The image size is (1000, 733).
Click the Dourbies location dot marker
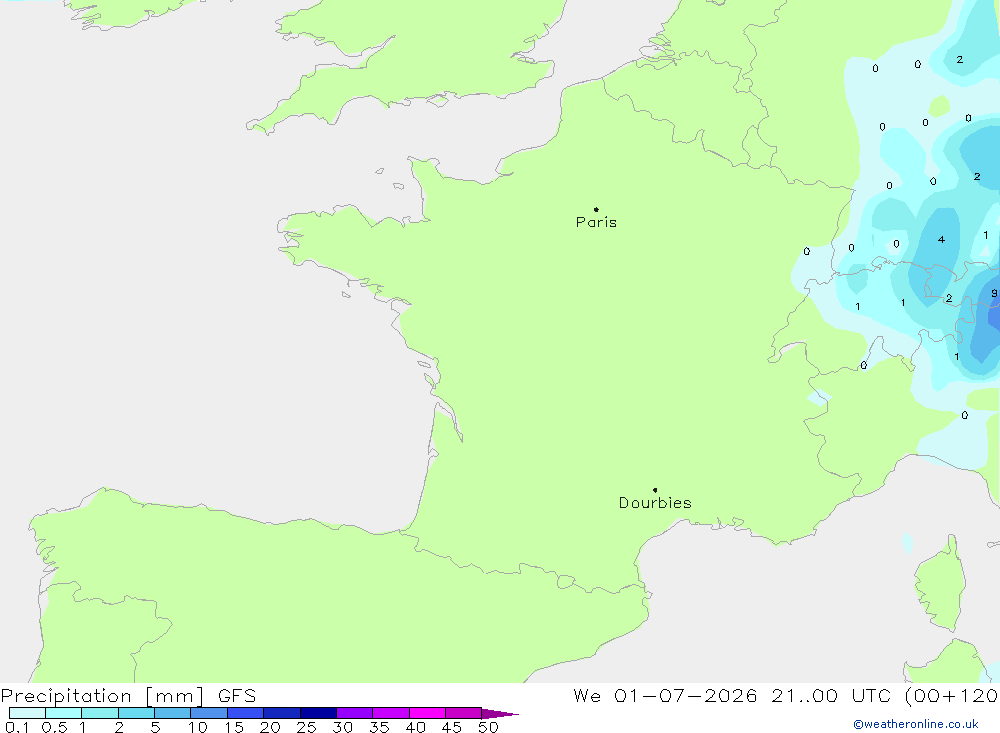[x=655, y=490]
